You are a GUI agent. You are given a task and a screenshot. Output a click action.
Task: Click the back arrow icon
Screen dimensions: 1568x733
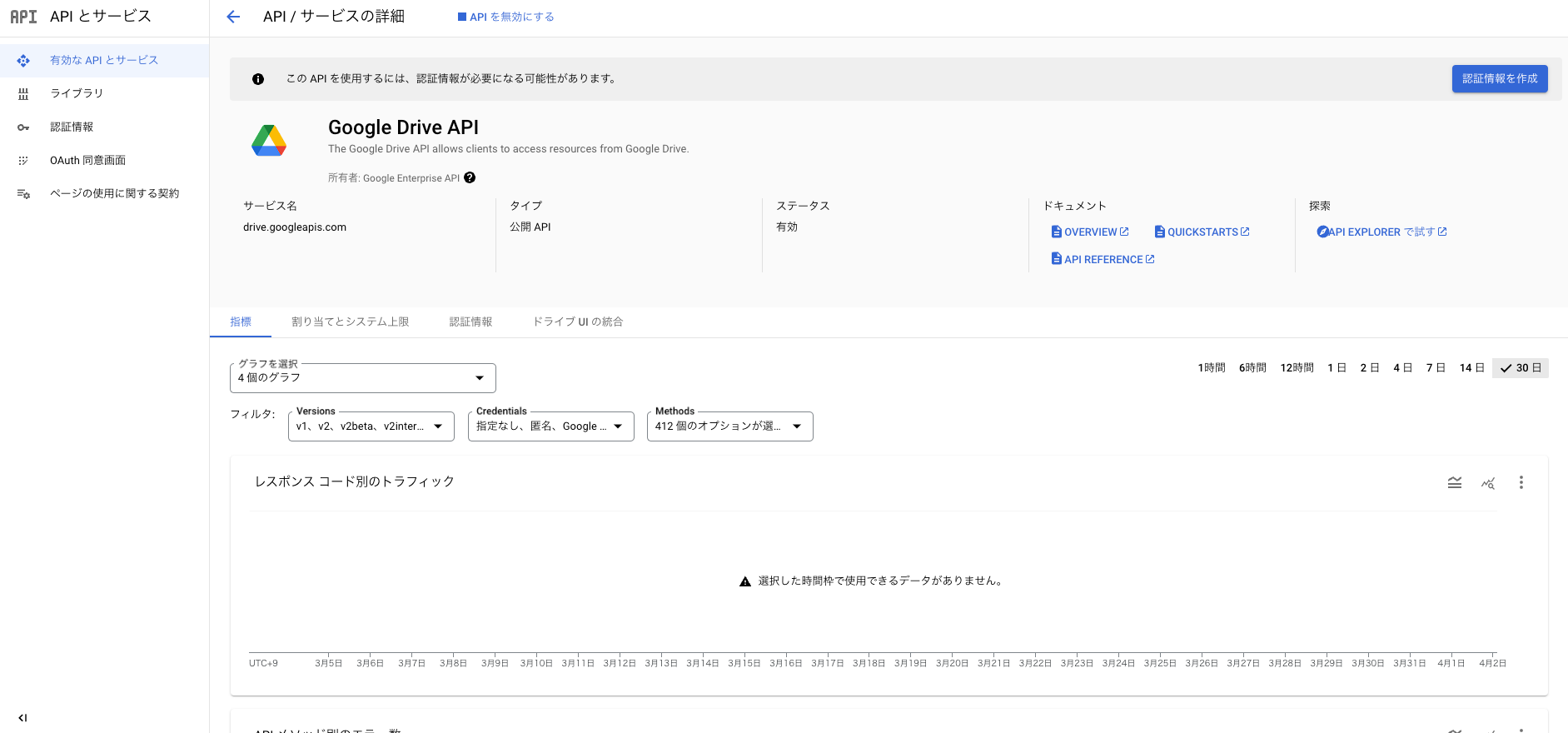tap(233, 17)
